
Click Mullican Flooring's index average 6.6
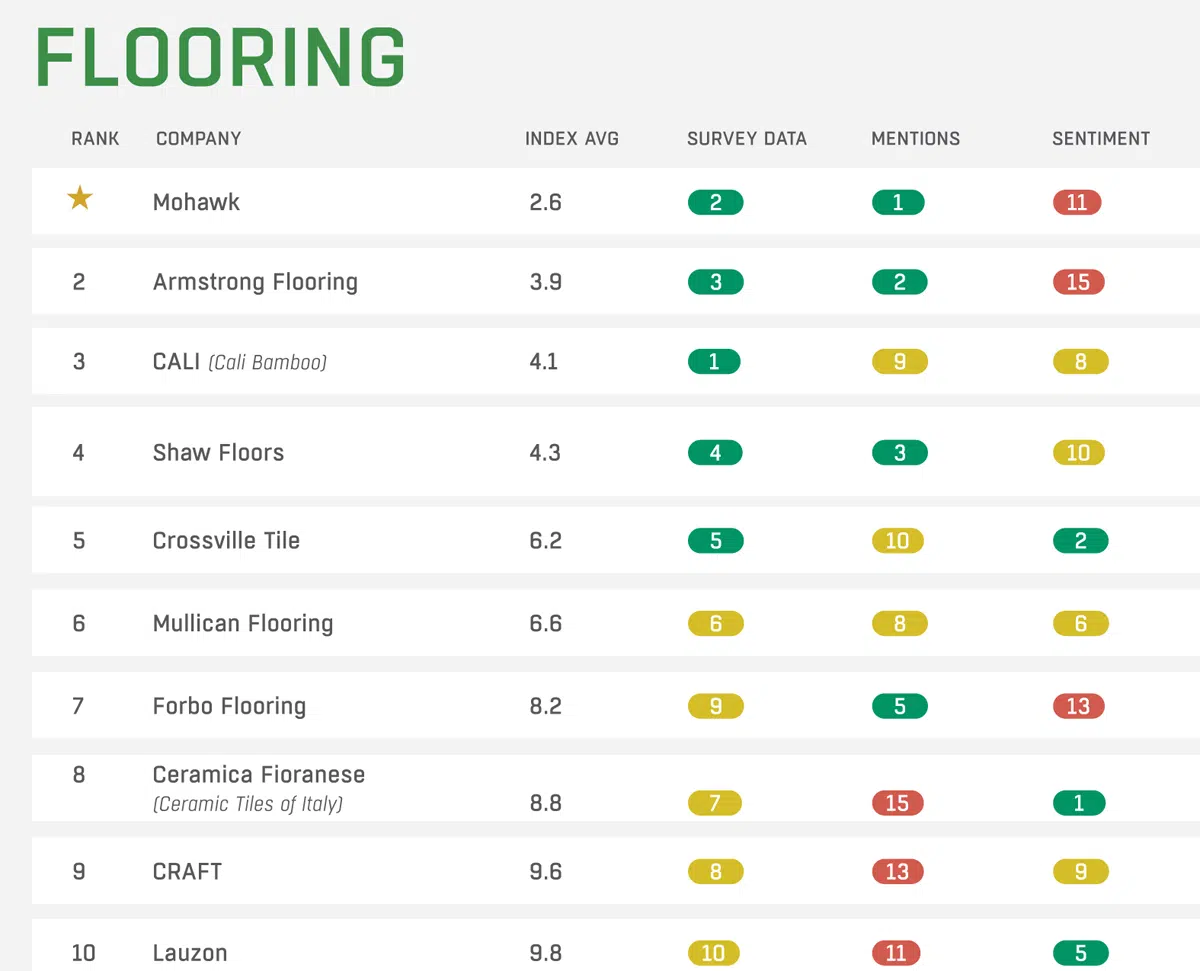pos(546,624)
